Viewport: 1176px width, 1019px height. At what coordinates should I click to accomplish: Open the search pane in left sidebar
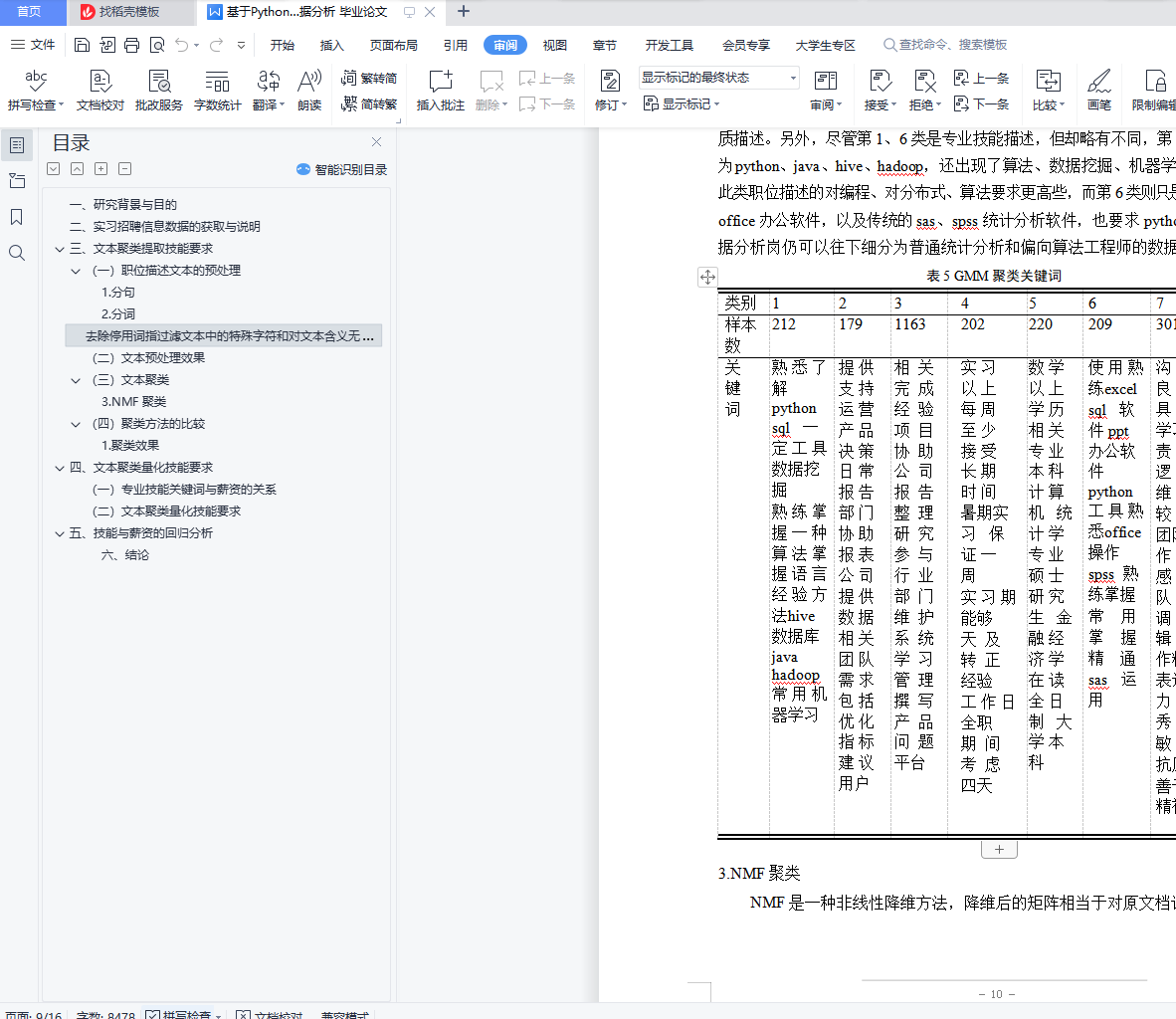point(17,253)
